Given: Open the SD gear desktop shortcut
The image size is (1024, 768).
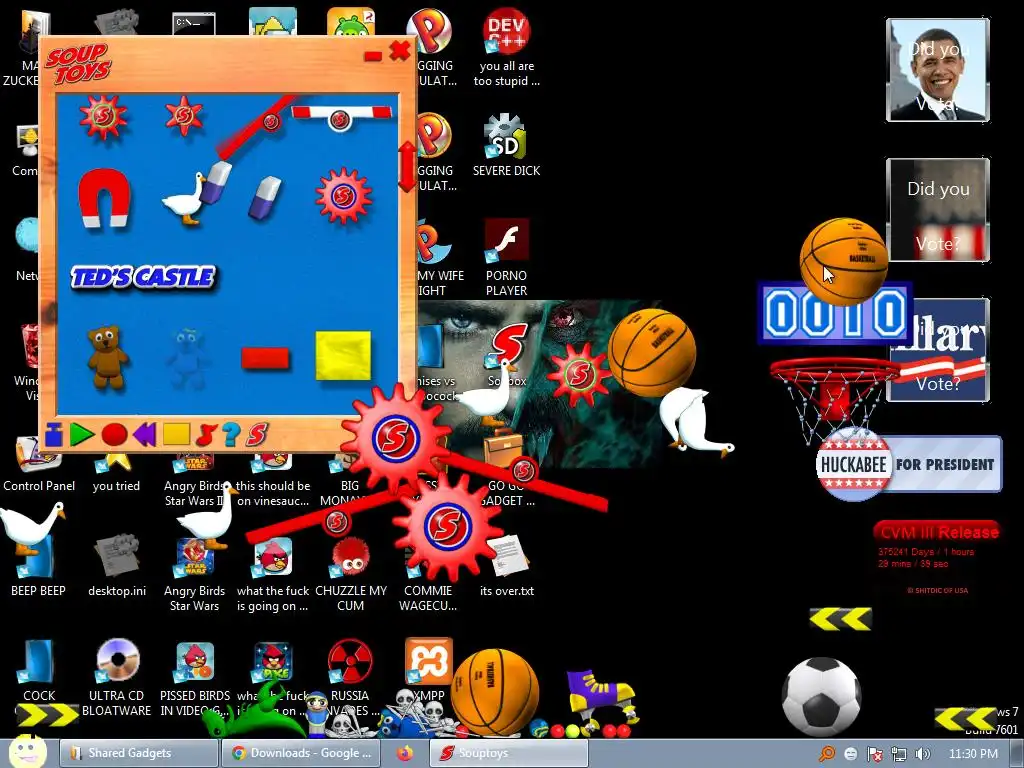Looking at the screenshot, I should [507, 146].
